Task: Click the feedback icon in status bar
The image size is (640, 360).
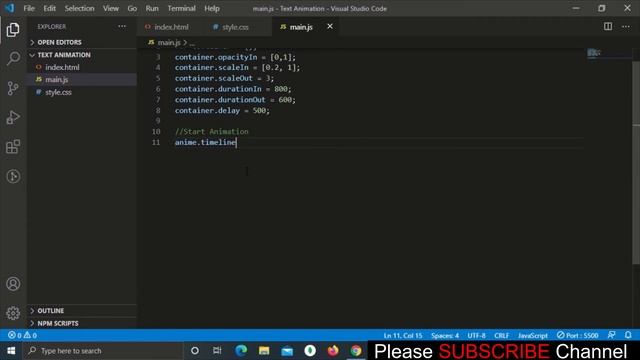Action: point(611,335)
